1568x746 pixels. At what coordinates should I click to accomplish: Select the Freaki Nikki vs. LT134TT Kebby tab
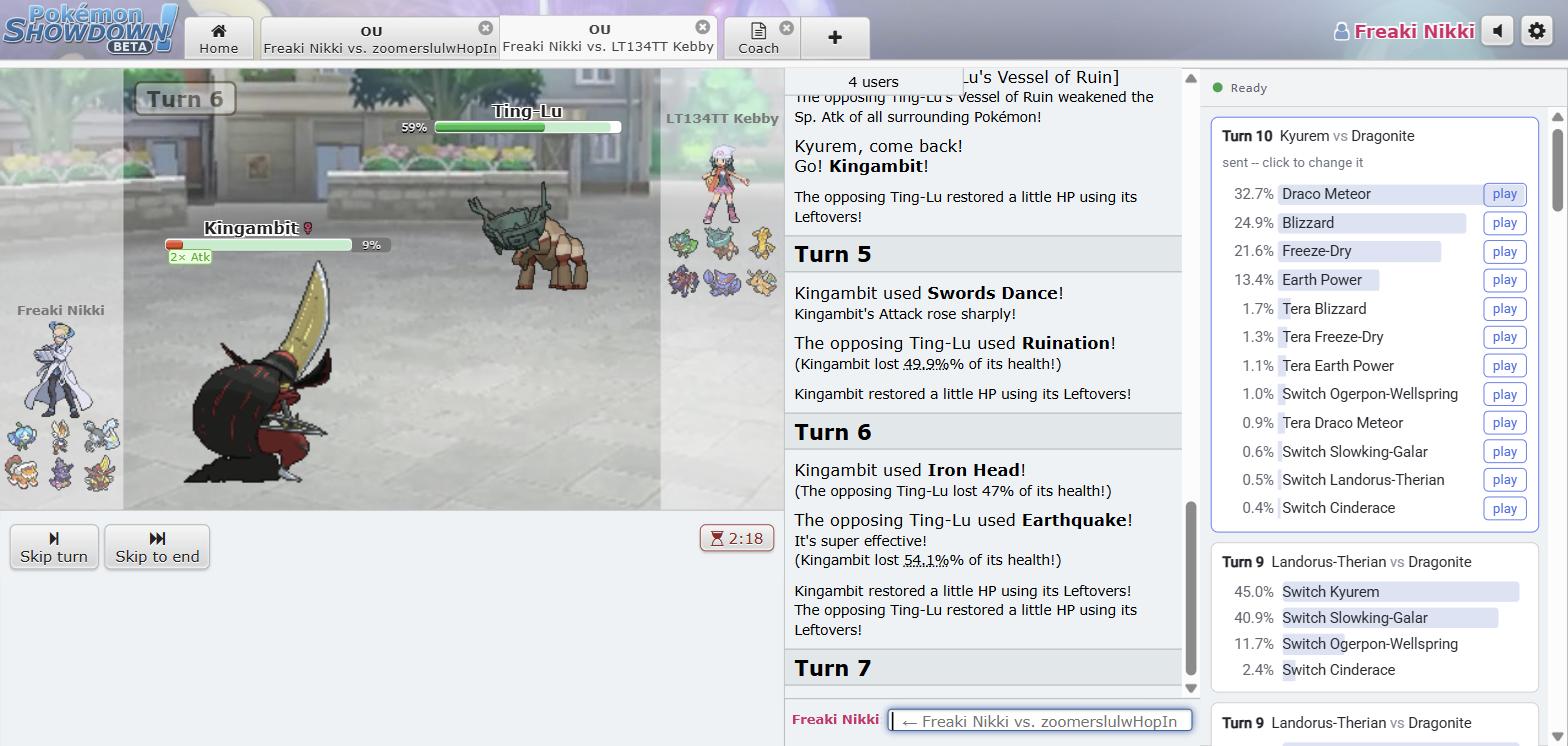click(608, 38)
